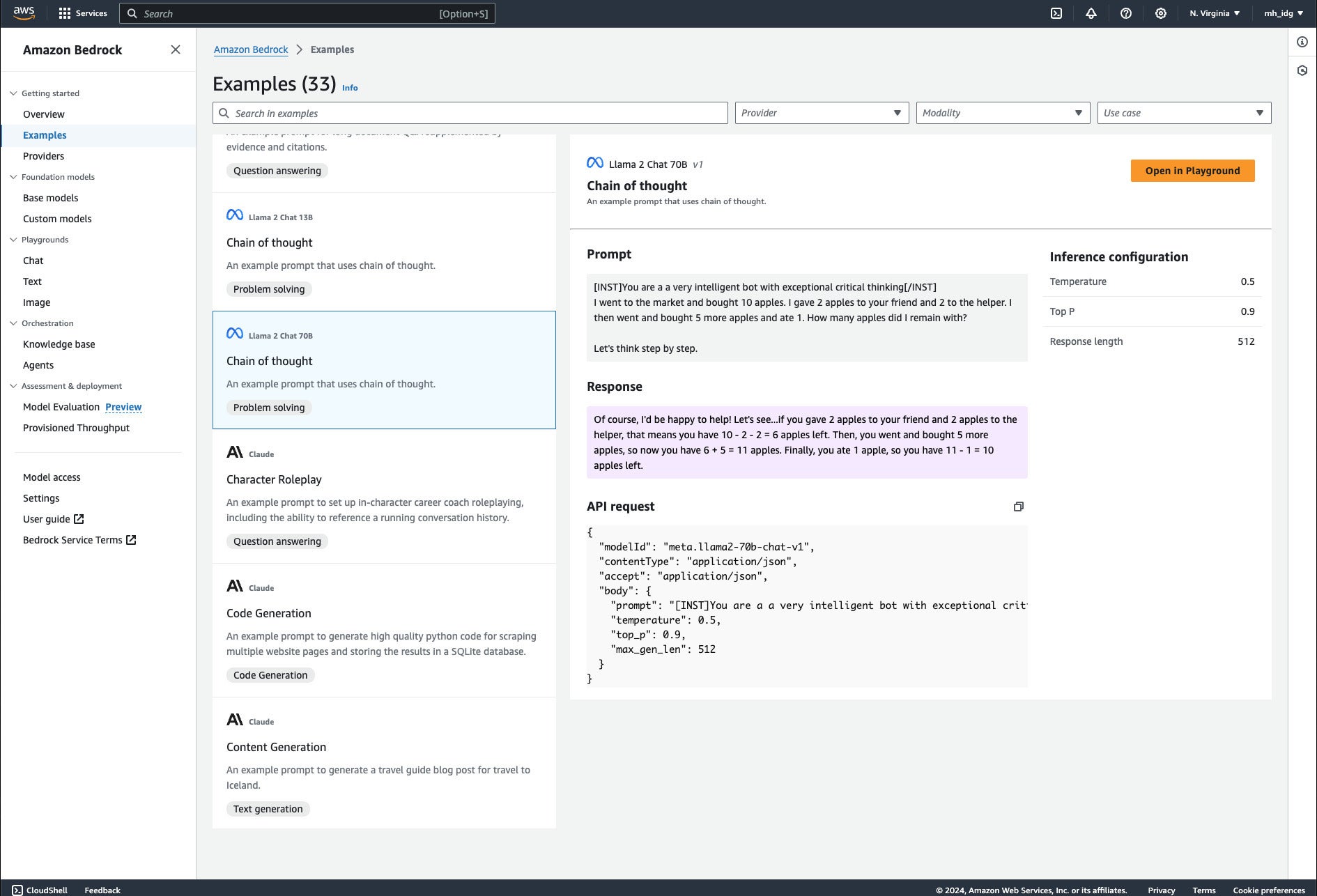Click Meta logo in the detail header
Image resolution: width=1317 pixels, height=896 pixels.
pyautogui.click(x=595, y=163)
